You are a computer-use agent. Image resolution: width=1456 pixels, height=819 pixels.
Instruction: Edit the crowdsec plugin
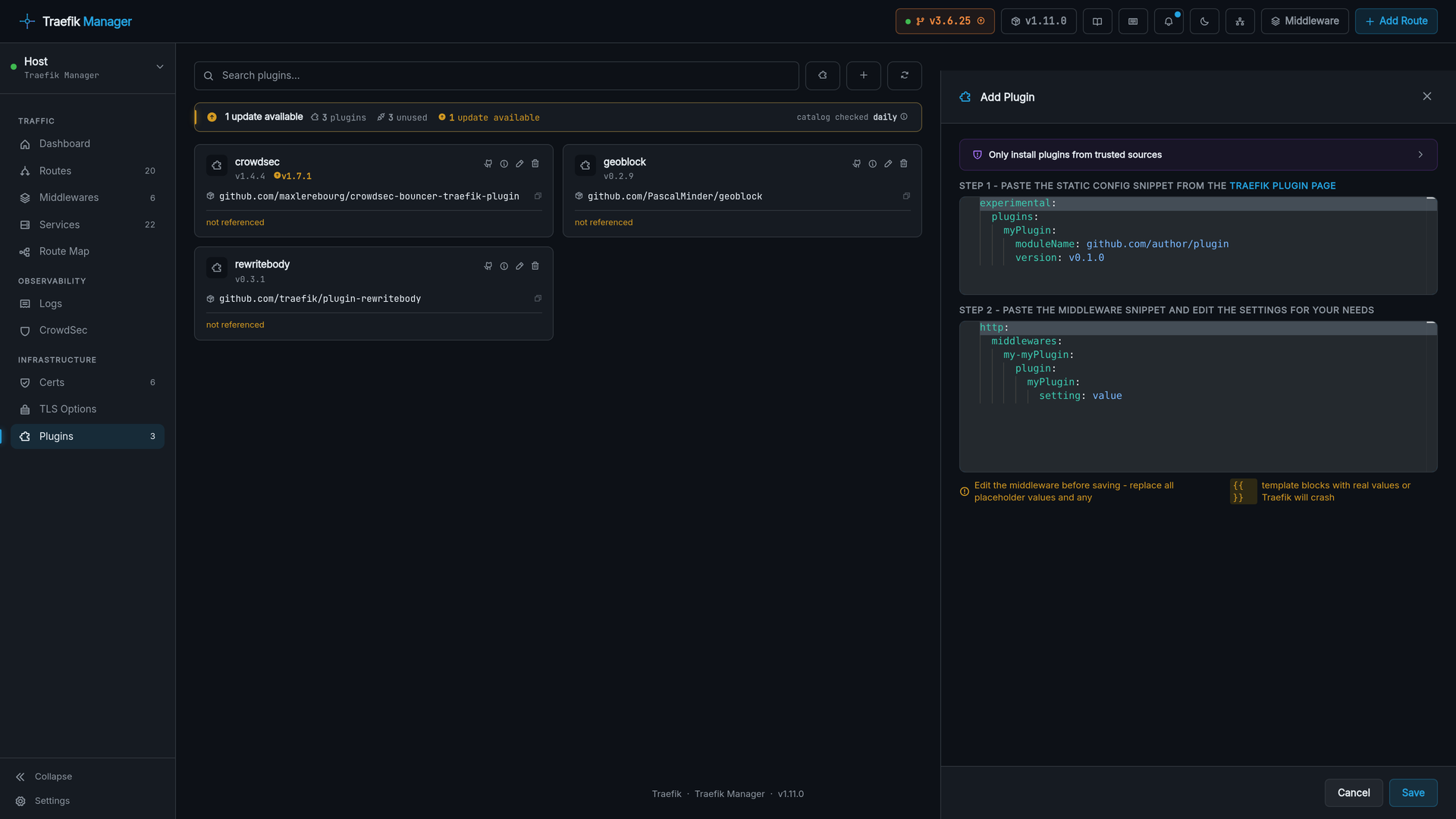point(519,164)
